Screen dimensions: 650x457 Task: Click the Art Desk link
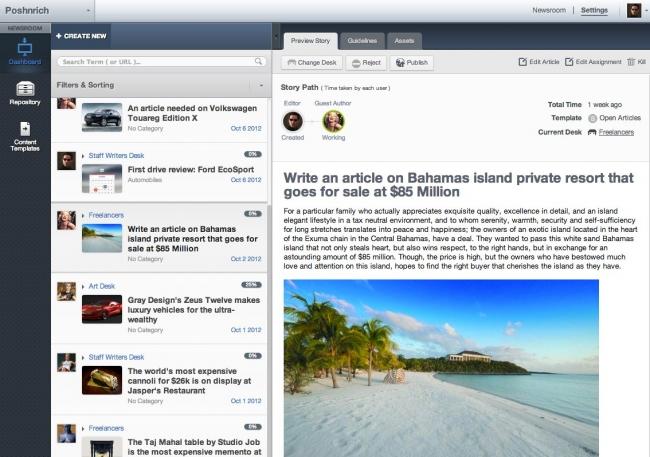(x=102, y=286)
